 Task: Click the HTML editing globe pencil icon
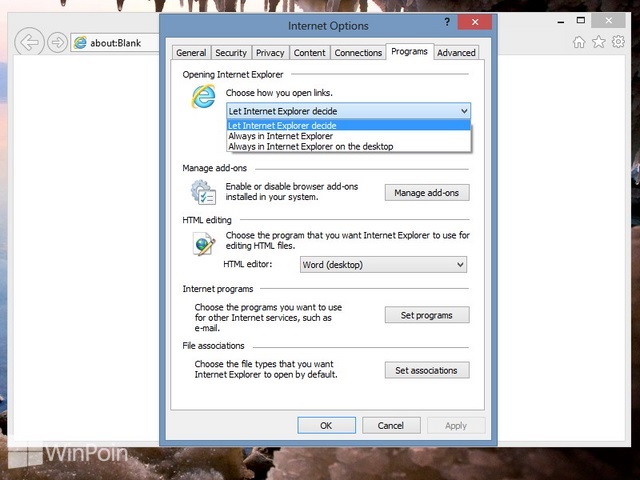[204, 244]
